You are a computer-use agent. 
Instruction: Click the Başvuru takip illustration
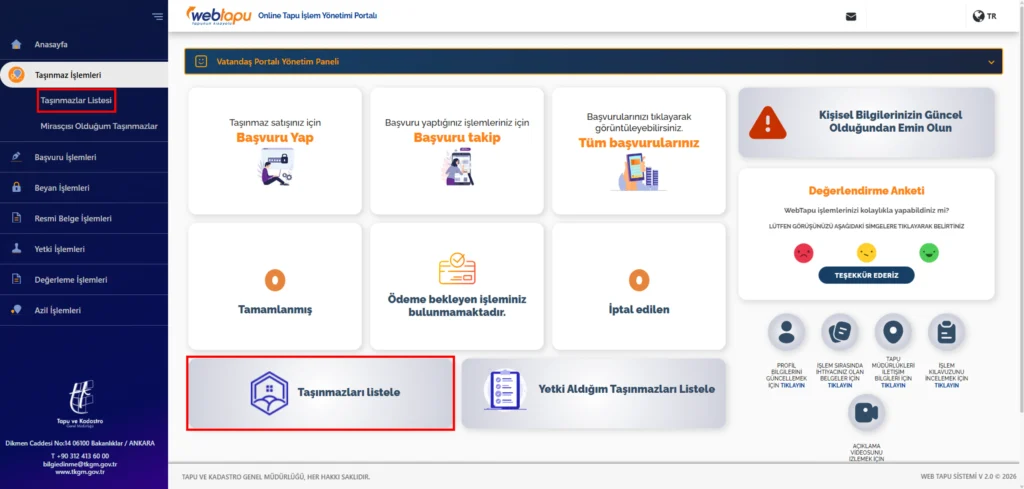click(457, 167)
